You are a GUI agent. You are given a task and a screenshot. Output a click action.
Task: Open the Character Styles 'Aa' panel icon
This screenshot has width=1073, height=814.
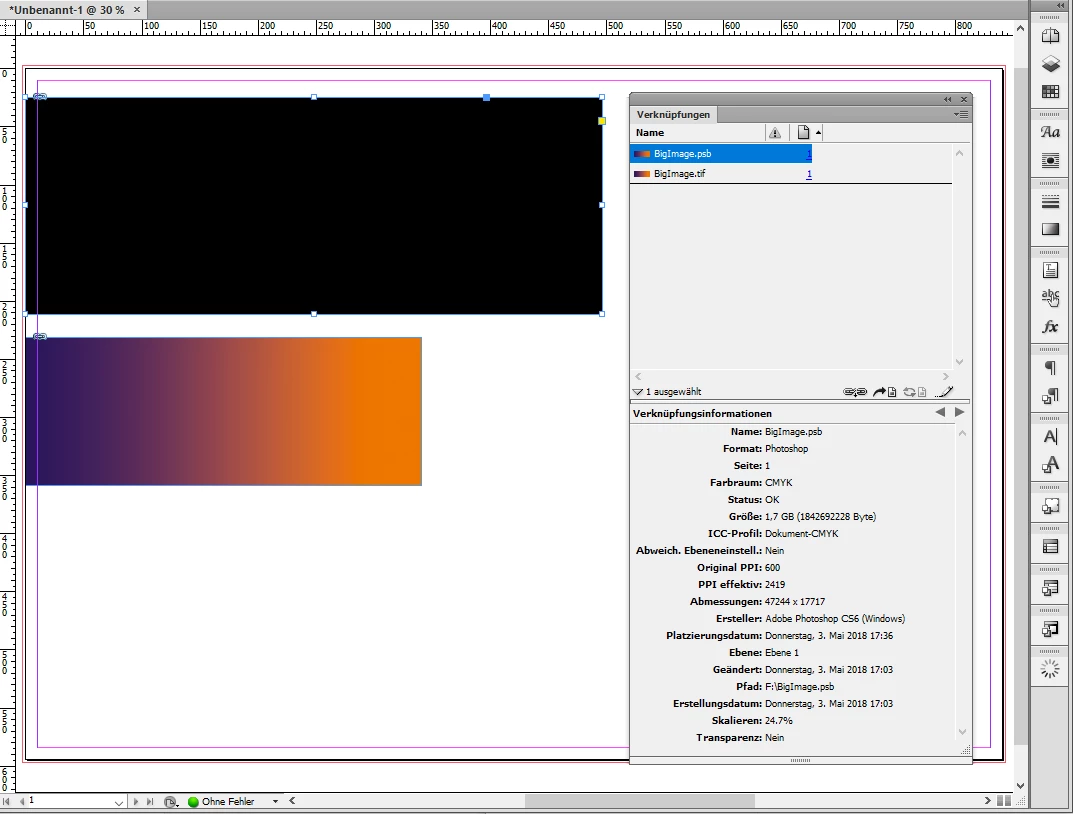[1050, 132]
